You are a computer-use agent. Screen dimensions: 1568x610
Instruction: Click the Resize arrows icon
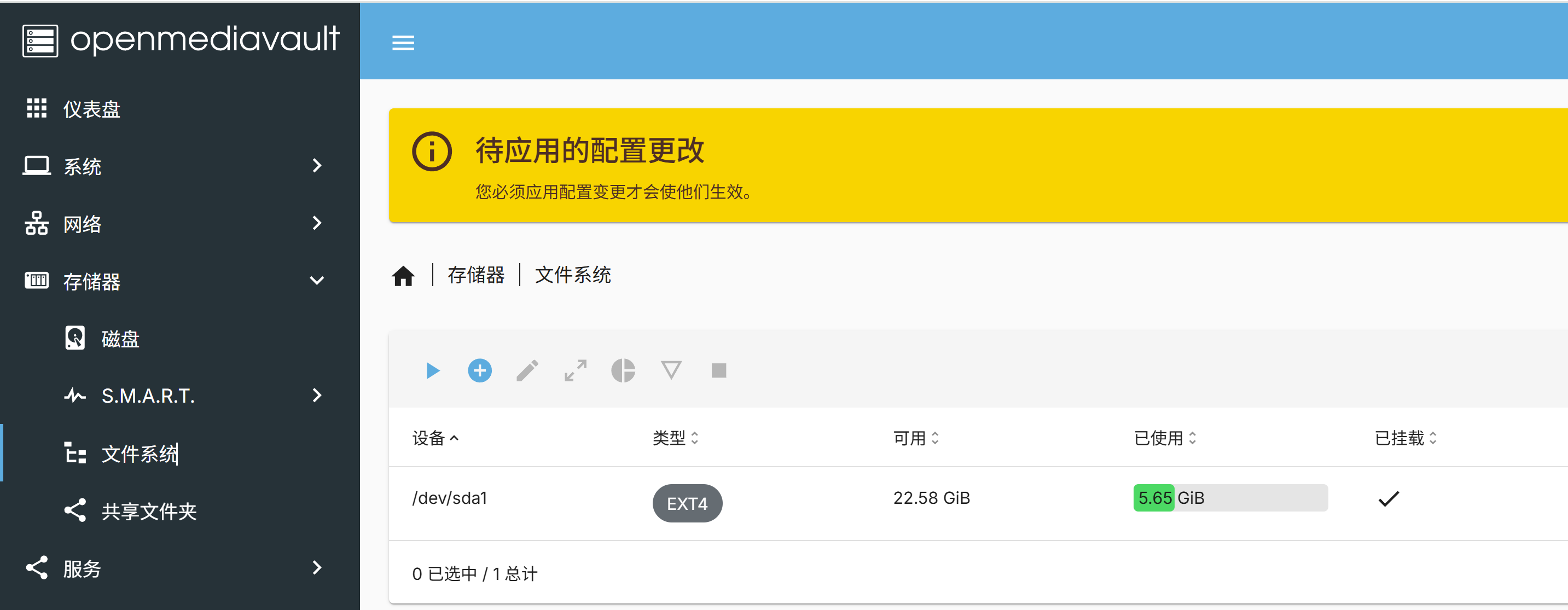tap(575, 371)
